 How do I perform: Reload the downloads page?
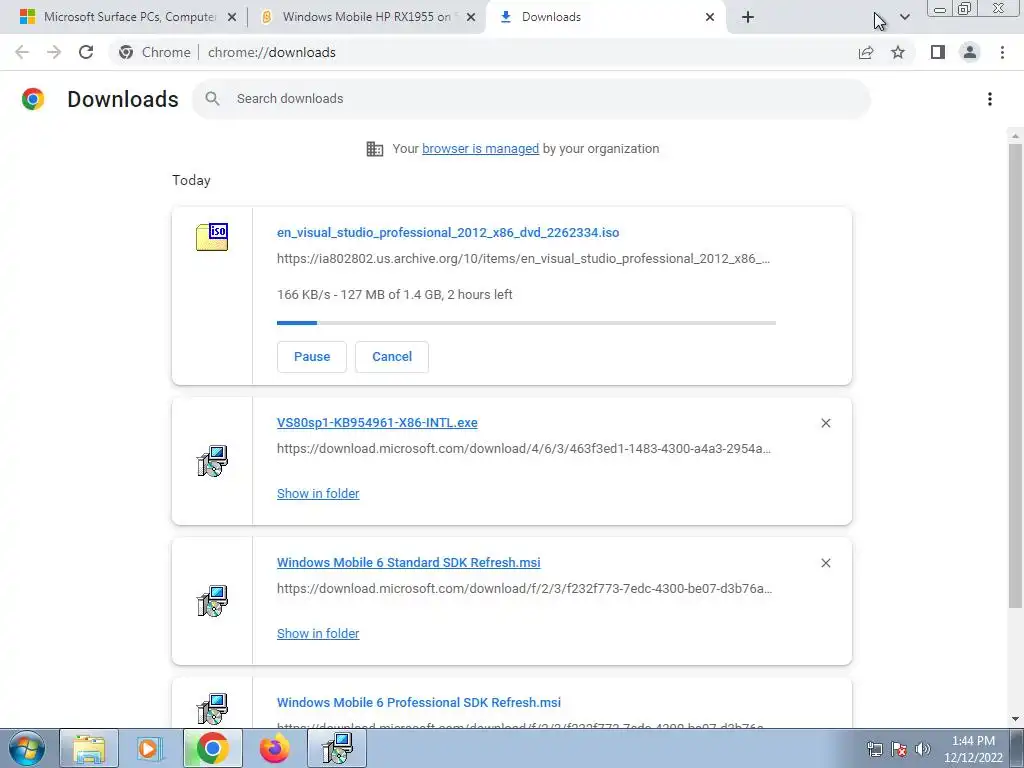pyautogui.click(x=86, y=52)
